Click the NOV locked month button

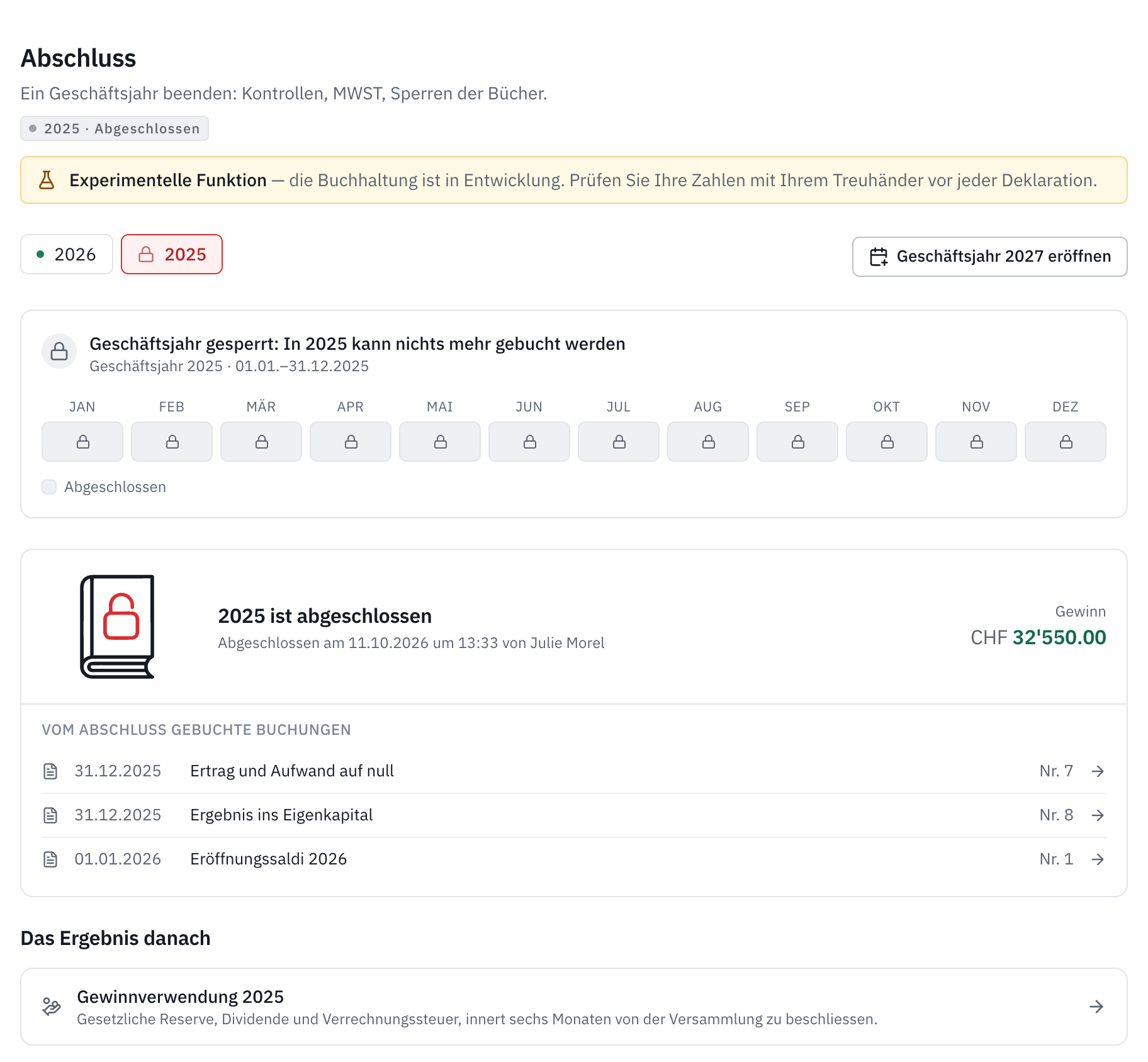976,442
